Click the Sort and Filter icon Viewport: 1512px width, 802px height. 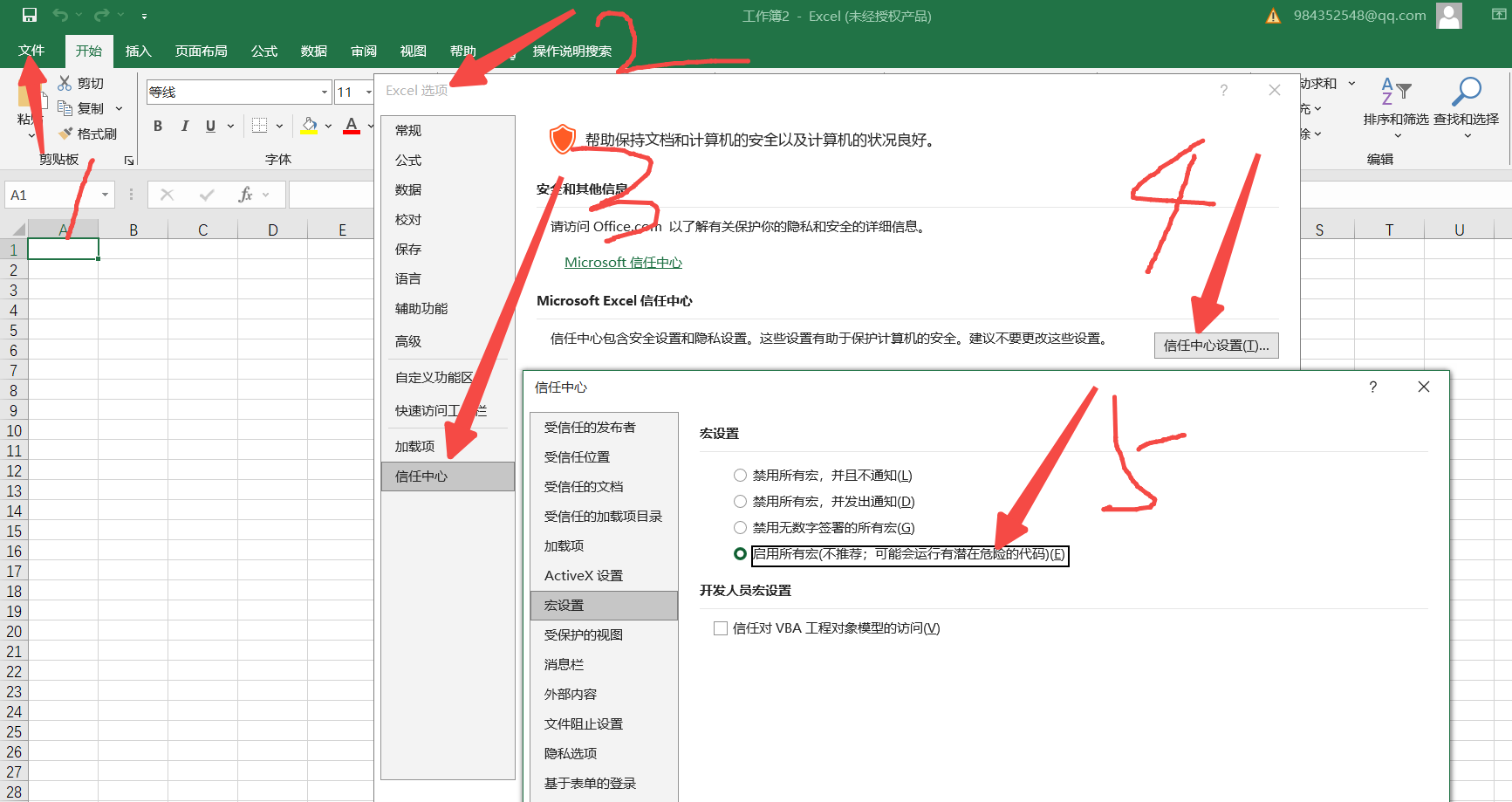coord(1396,92)
